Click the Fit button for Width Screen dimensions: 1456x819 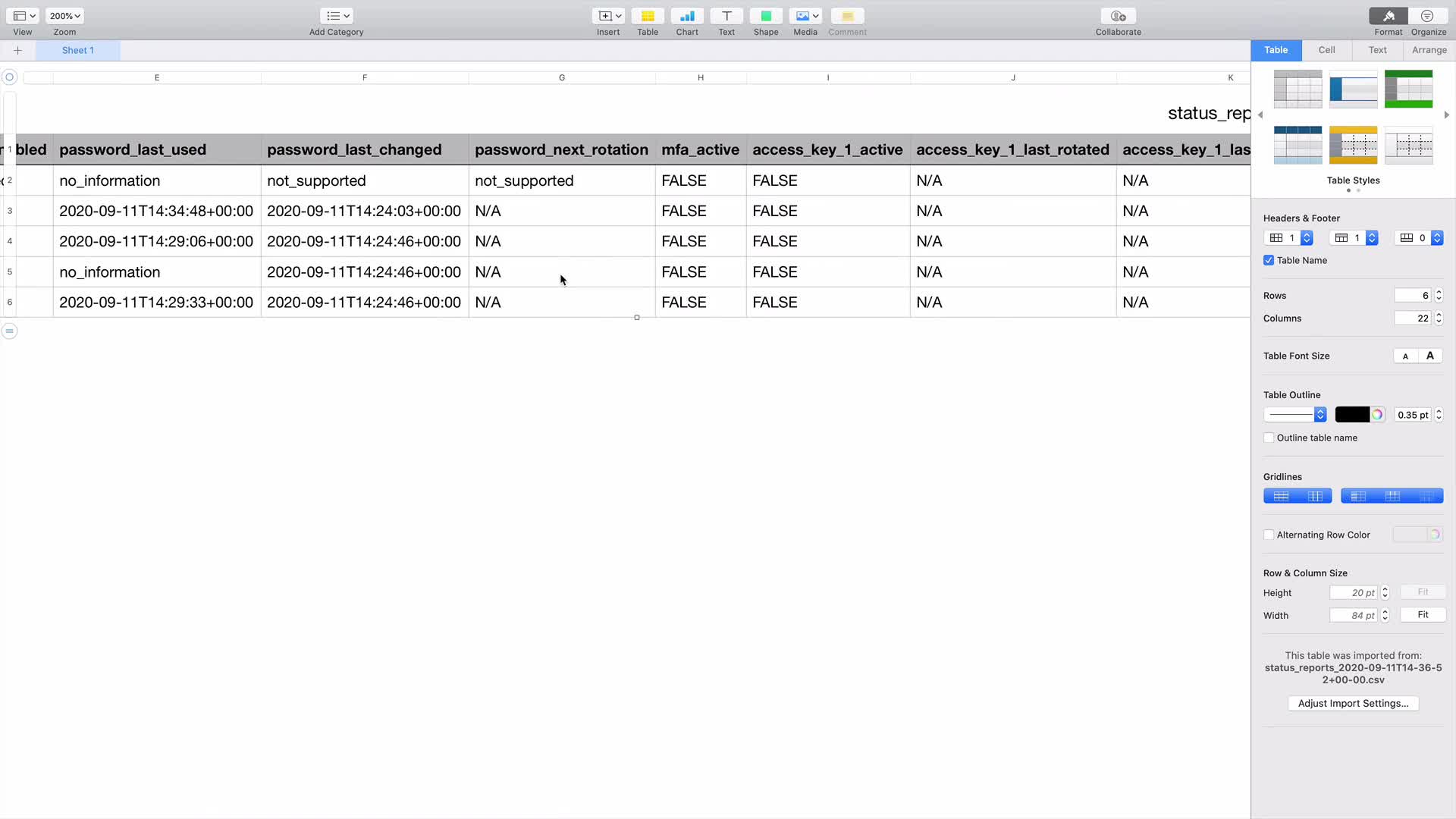point(1423,615)
